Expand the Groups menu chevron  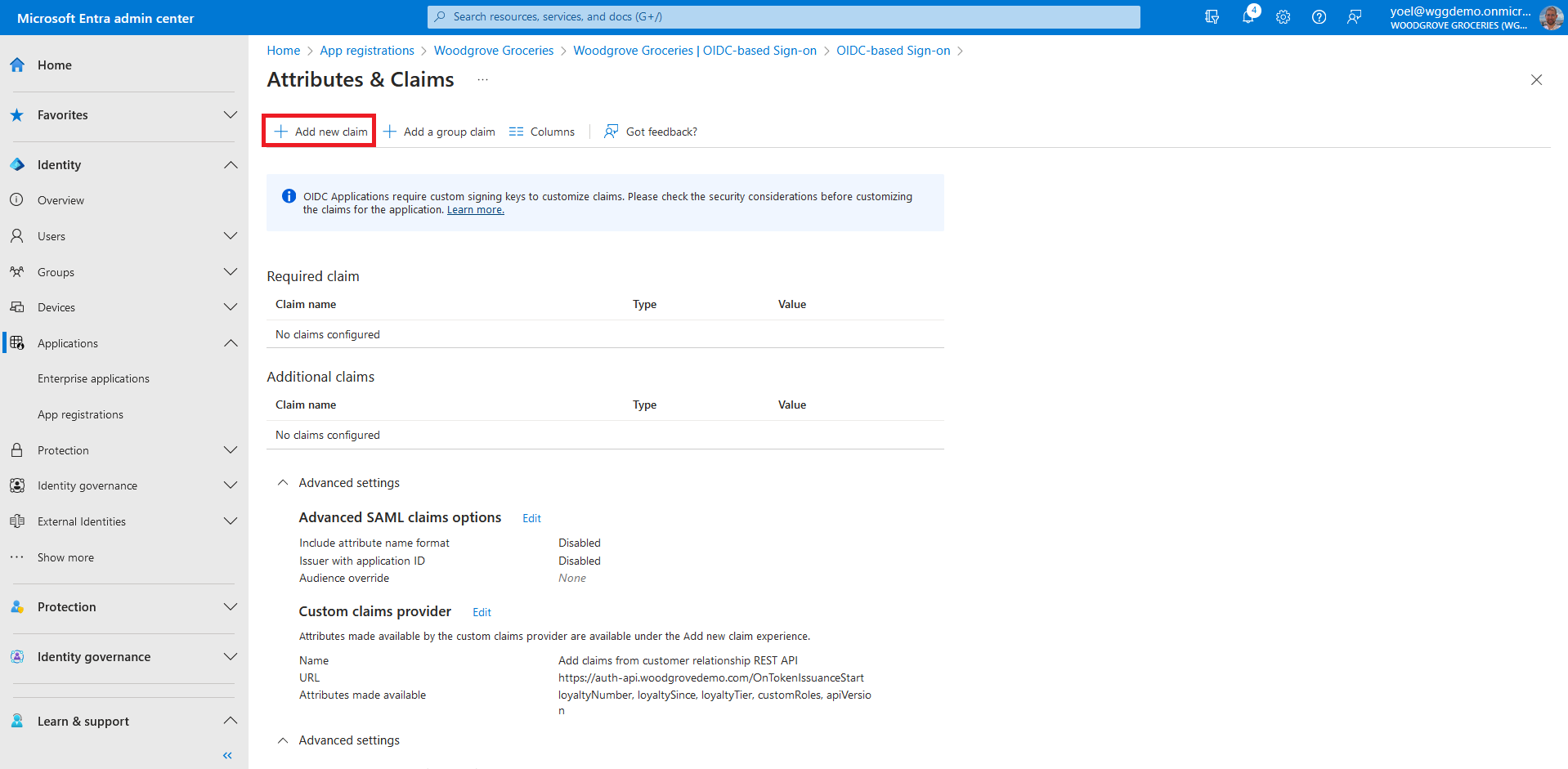(x=231, y=272)
